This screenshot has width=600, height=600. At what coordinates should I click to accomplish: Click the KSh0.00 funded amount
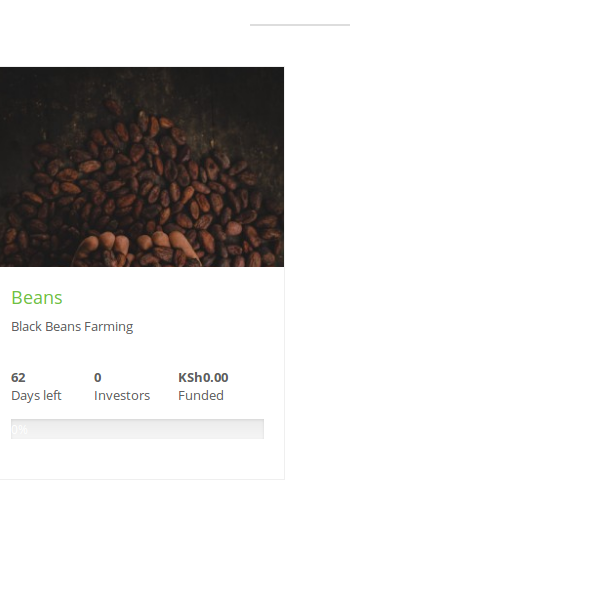coord(203,378)
